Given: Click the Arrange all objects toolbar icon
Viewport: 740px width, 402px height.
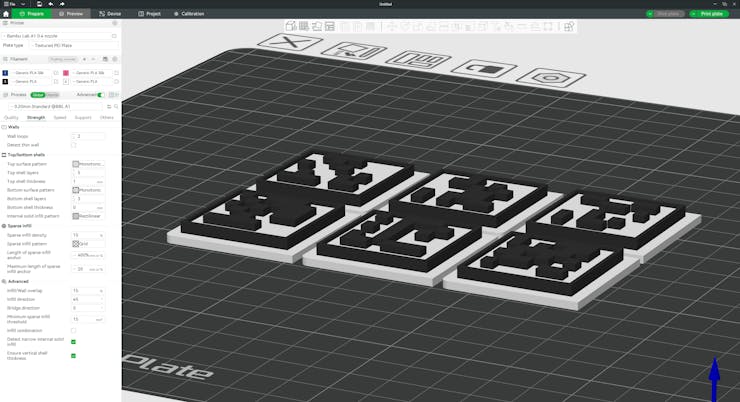Looking at the screenshot, I should (x=329, y=26).
